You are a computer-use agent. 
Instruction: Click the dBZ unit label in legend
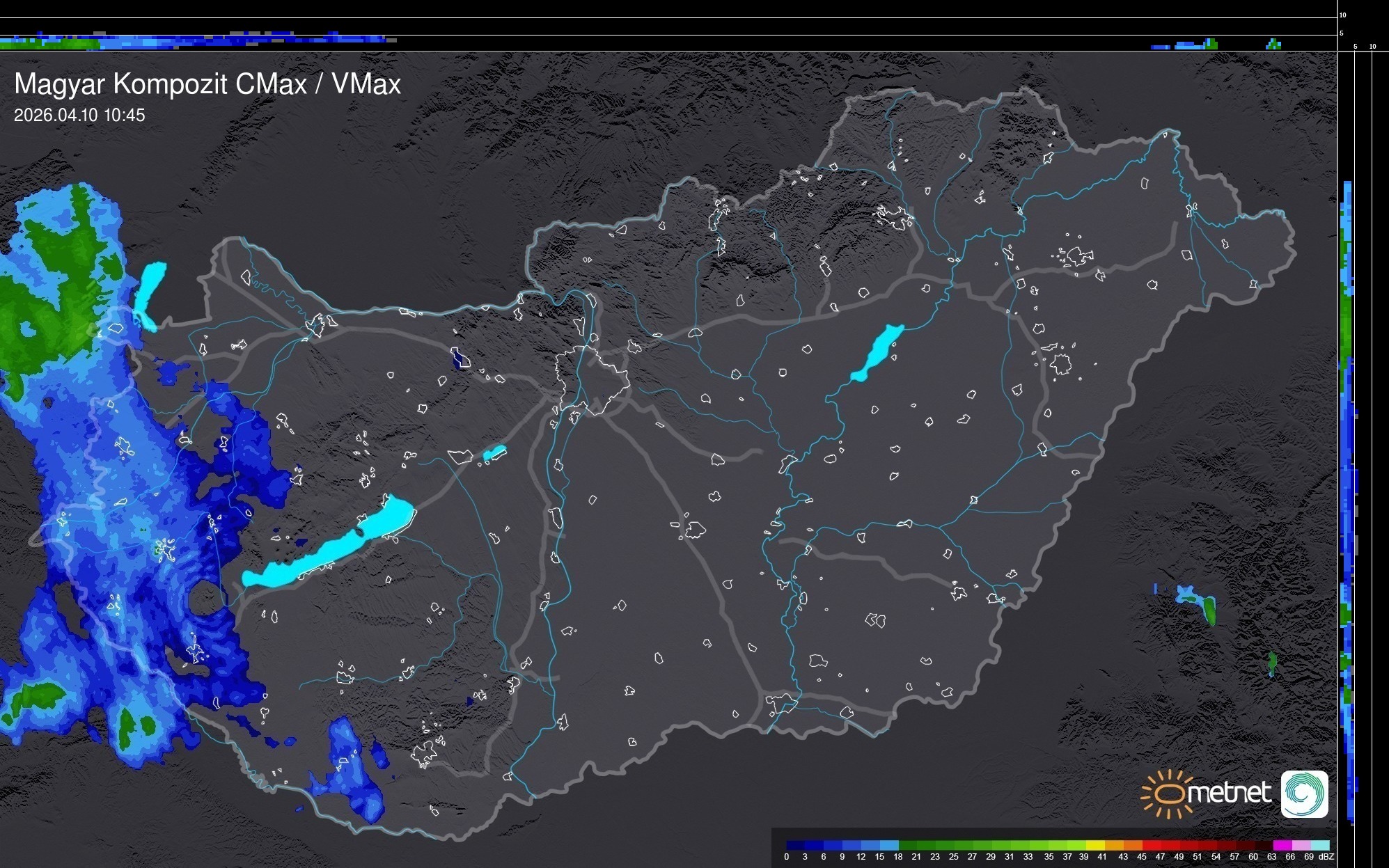click(x=1326, y=857)
